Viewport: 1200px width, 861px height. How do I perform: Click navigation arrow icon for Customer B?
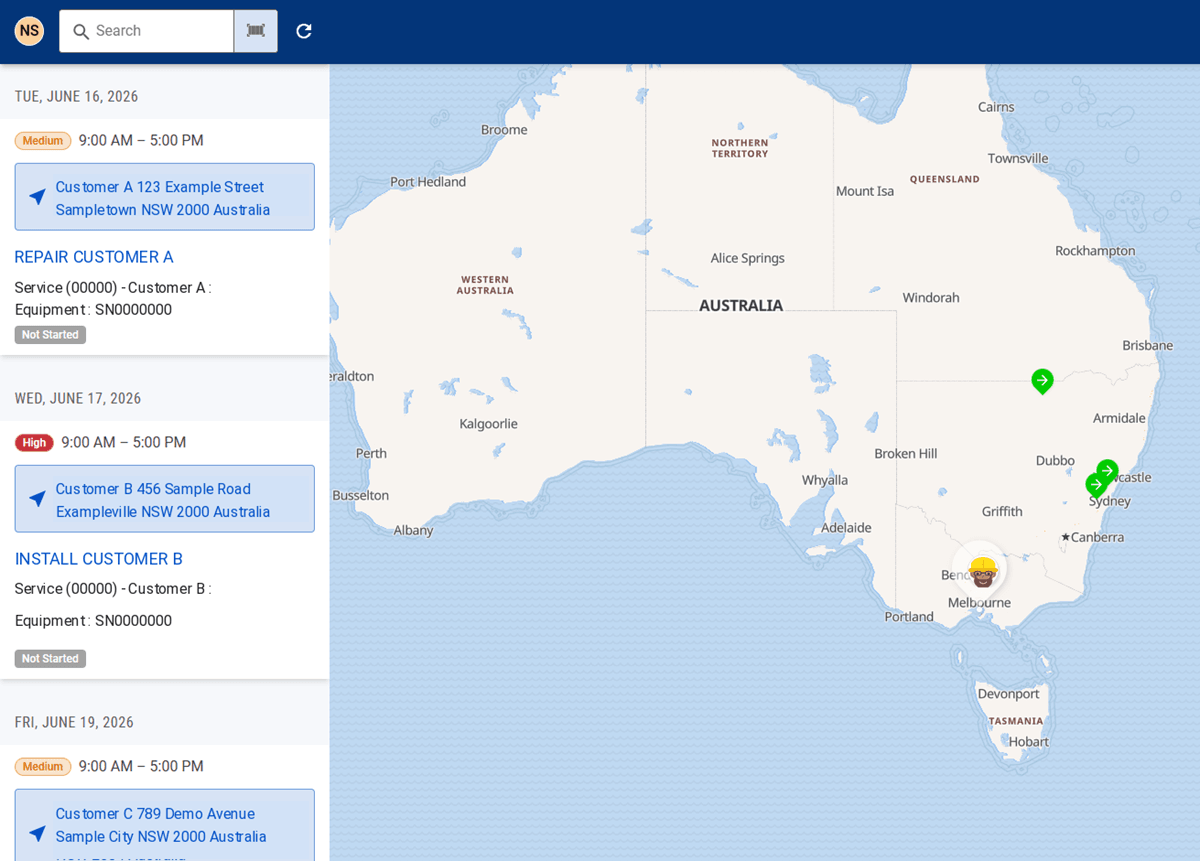click(x=37, y=499)
